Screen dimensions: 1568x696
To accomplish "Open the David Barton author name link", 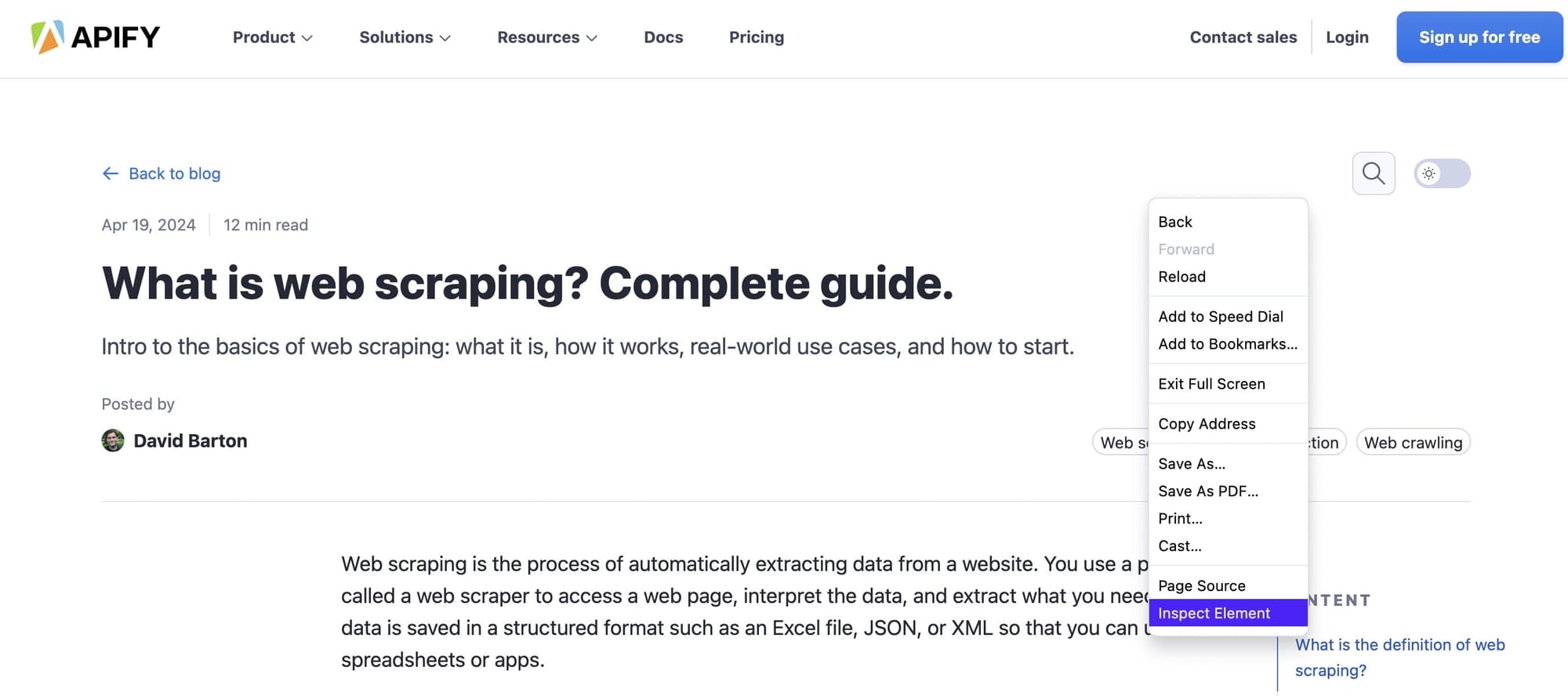I will [191, 440].
